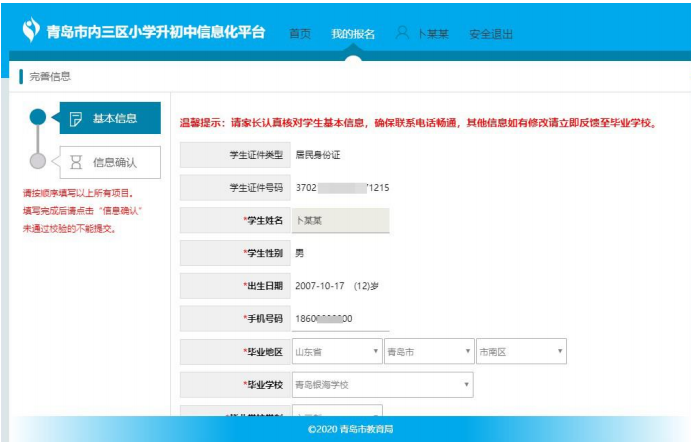Screen dimensions: 691x442
Task: Open the 青岛银海学校 graduation school dropdown
Action: pos(382,385)
